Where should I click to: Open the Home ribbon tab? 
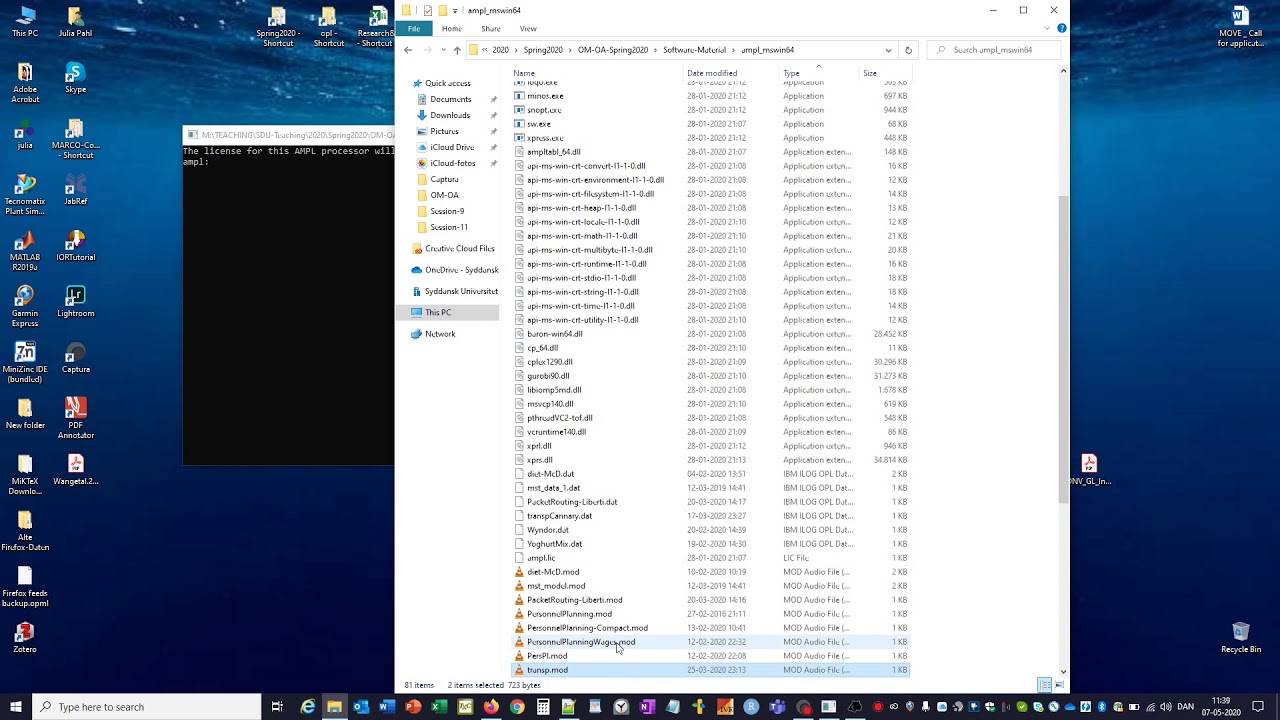click(x=452, y=29)
